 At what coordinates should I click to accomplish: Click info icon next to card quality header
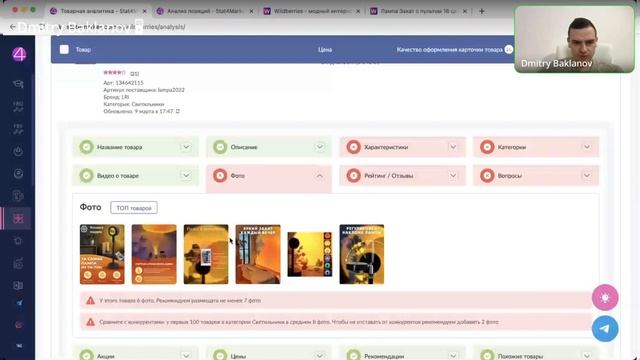509,49
